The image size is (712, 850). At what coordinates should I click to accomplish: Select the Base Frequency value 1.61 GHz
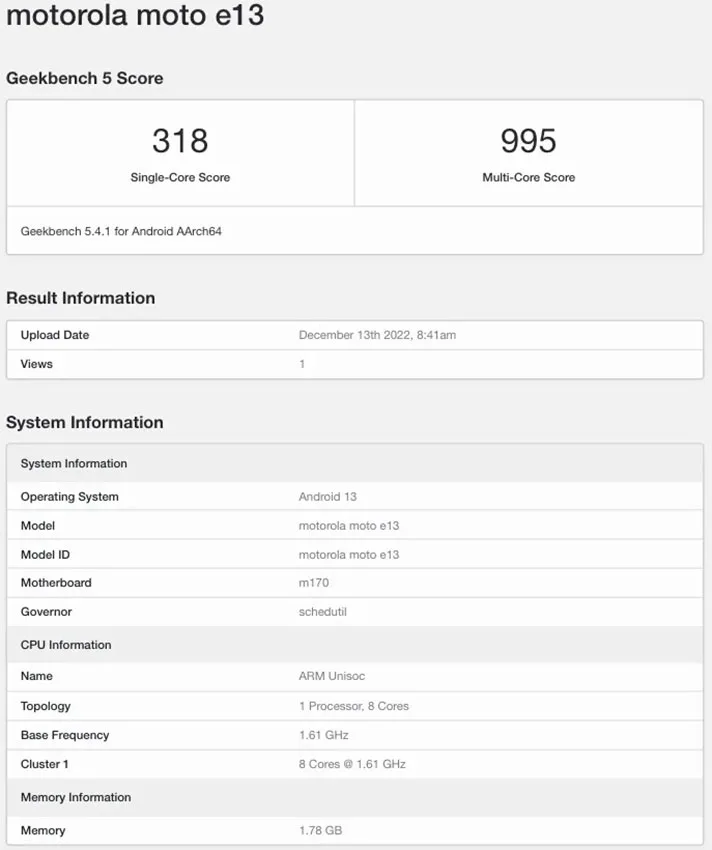(324, 735)
